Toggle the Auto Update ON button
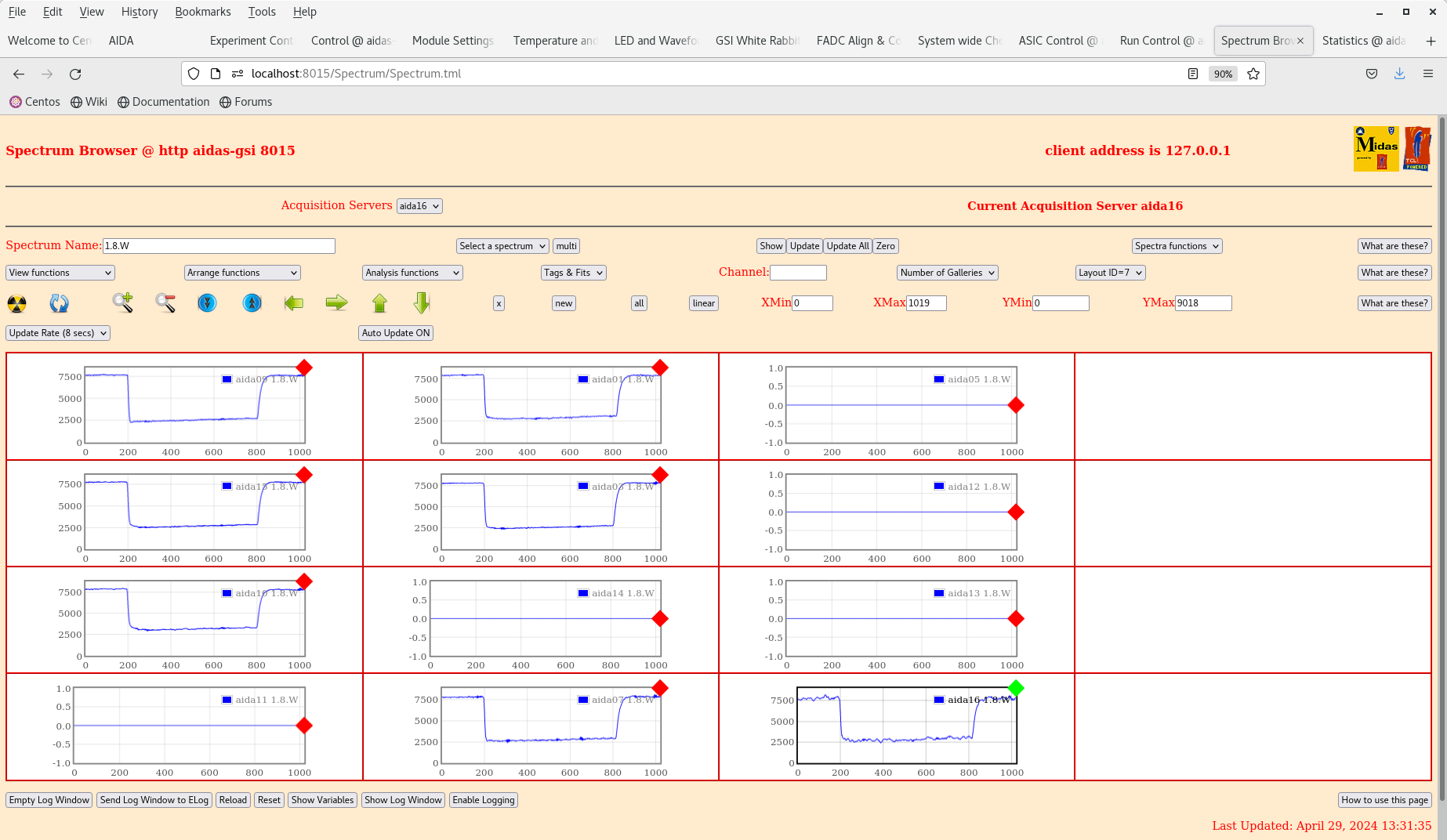1447x840 pixels. [x=396, y=333]
